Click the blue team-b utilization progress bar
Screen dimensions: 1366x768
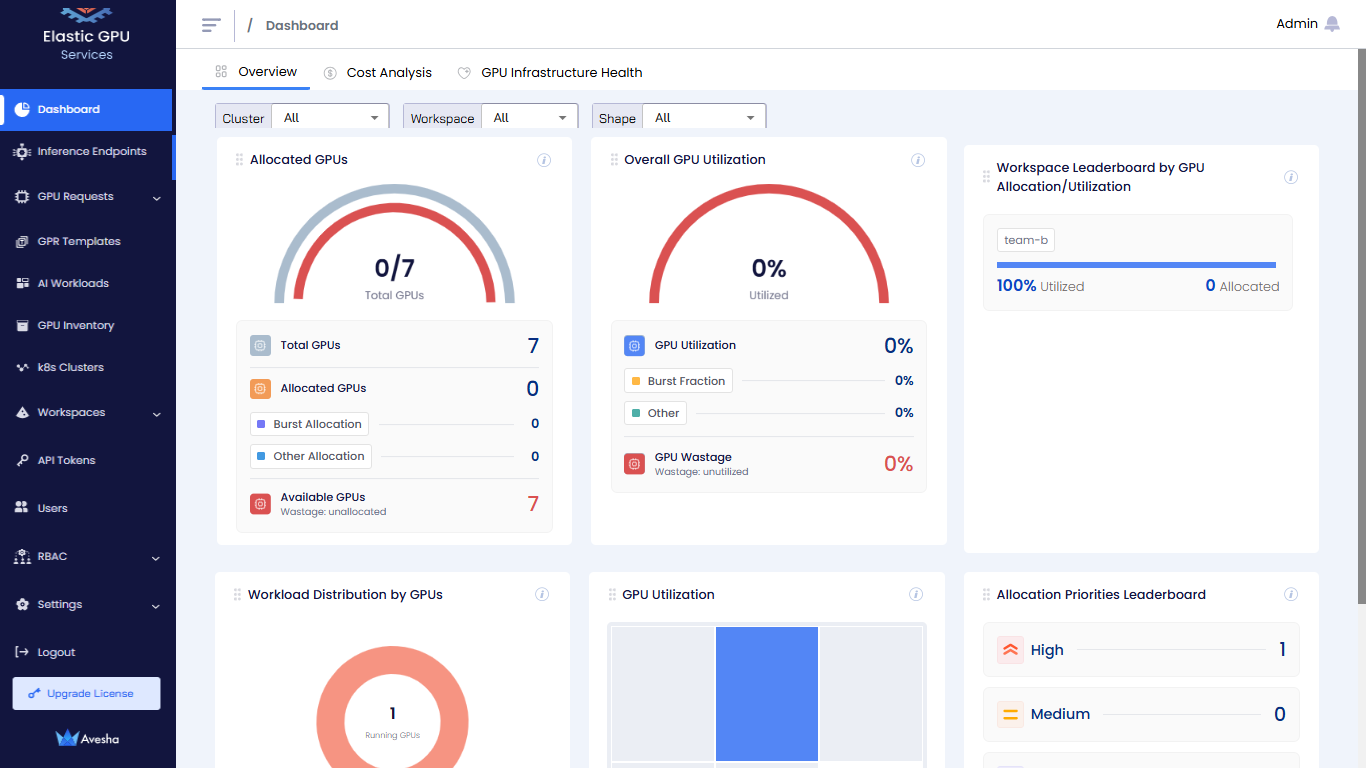coord(1136,265)
